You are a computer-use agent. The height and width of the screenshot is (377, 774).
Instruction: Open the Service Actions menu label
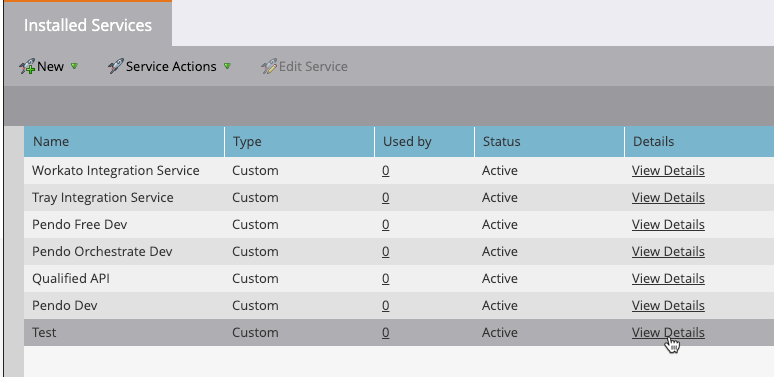[x=171, y=66]
